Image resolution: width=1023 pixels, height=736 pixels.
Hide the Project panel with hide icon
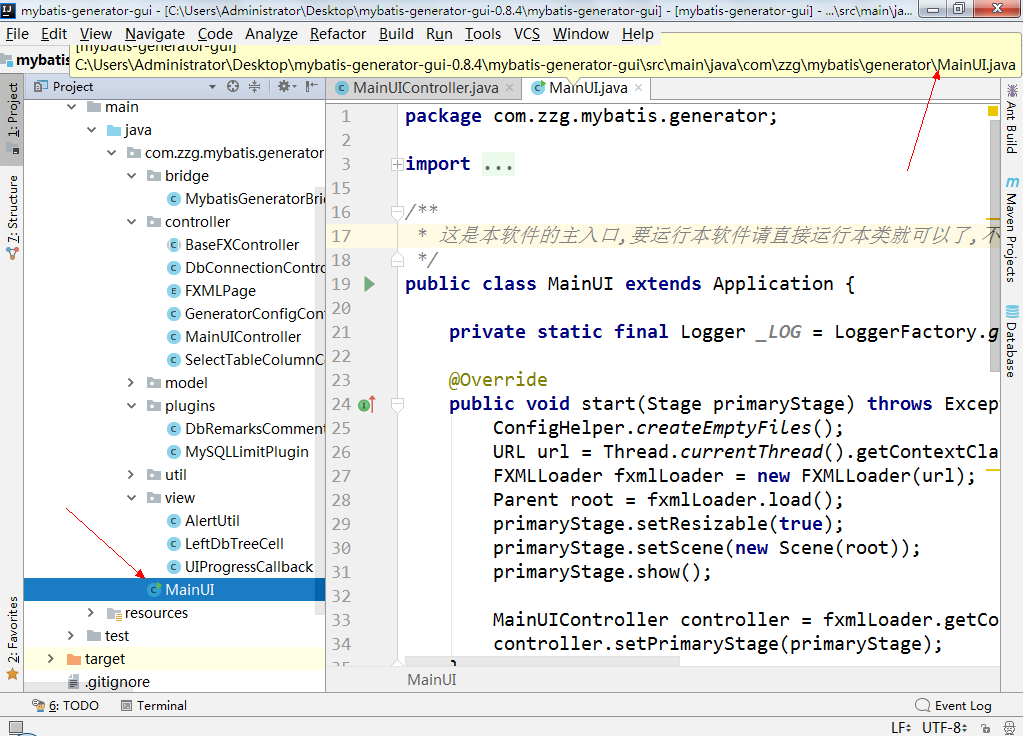(x=312, y=87)
